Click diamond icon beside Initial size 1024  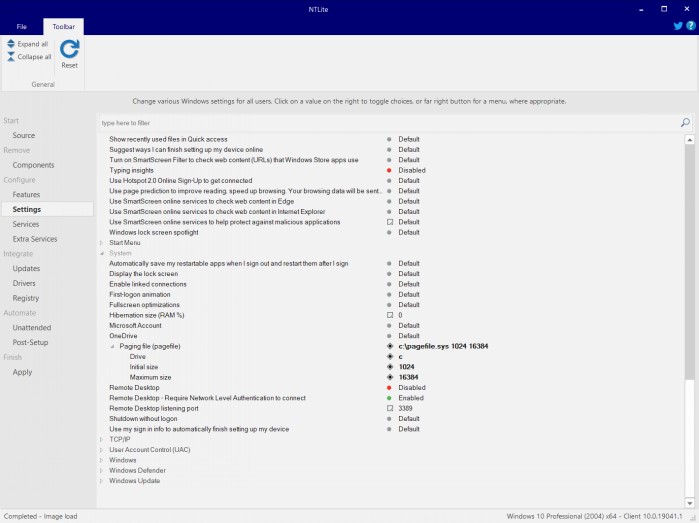[x=390, y=367]
